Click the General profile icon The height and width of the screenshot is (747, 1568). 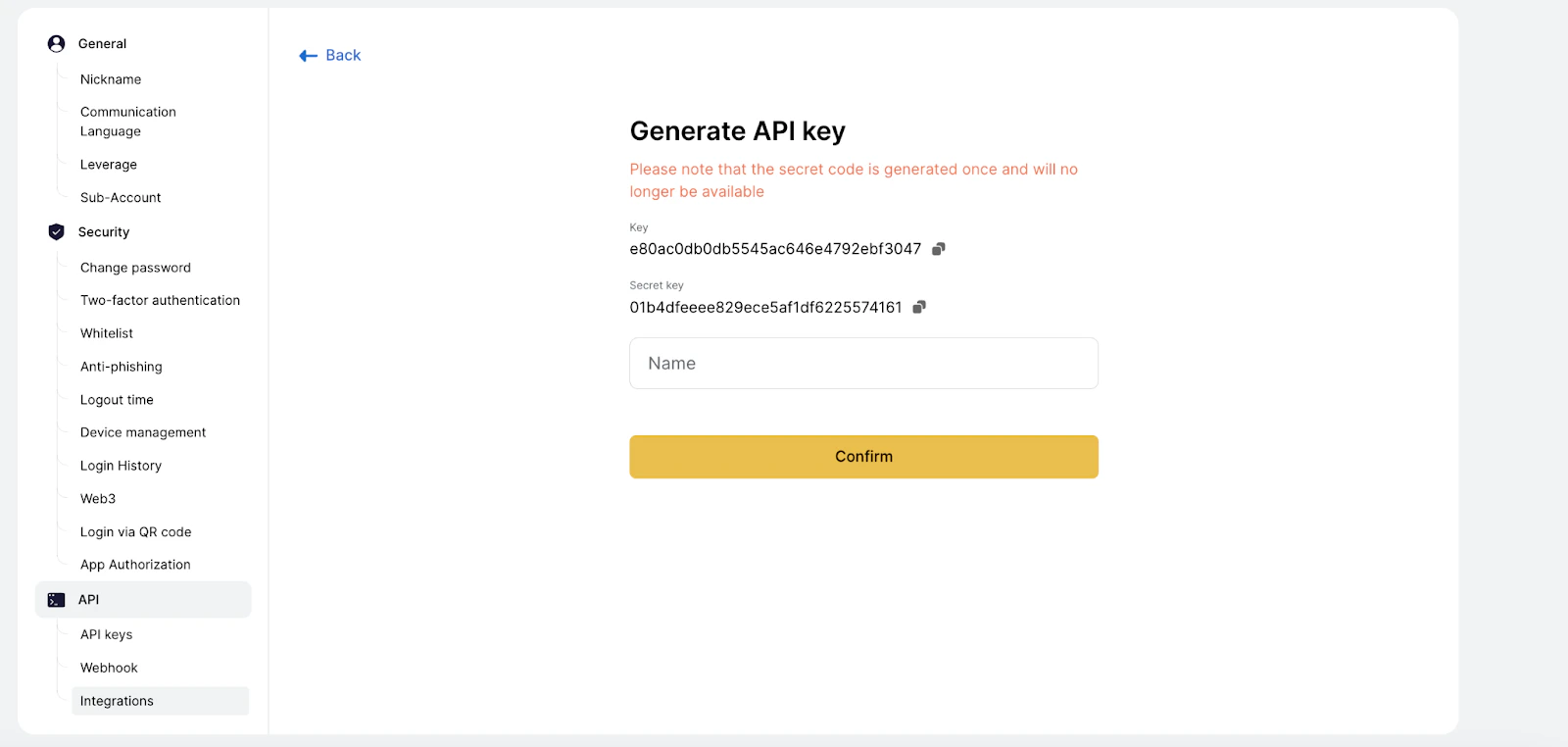coord(56,43)
